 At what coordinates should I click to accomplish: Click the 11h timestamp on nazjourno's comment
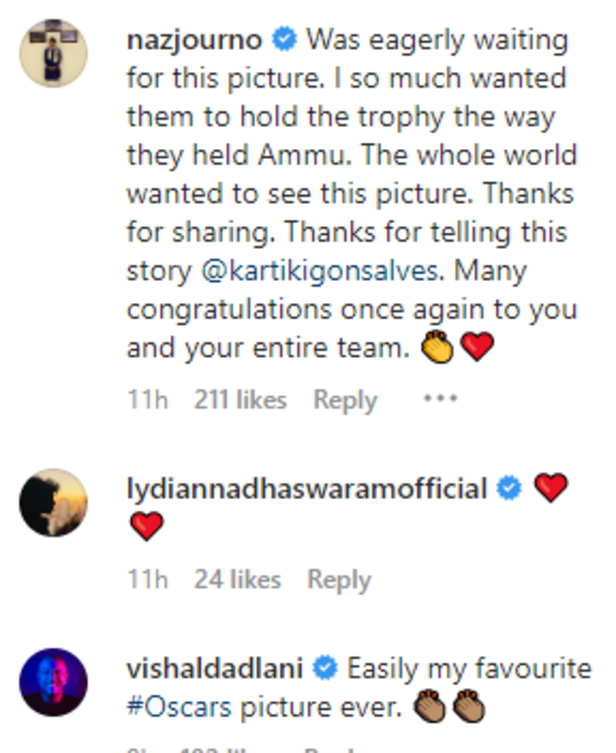(x=147, y=400)
